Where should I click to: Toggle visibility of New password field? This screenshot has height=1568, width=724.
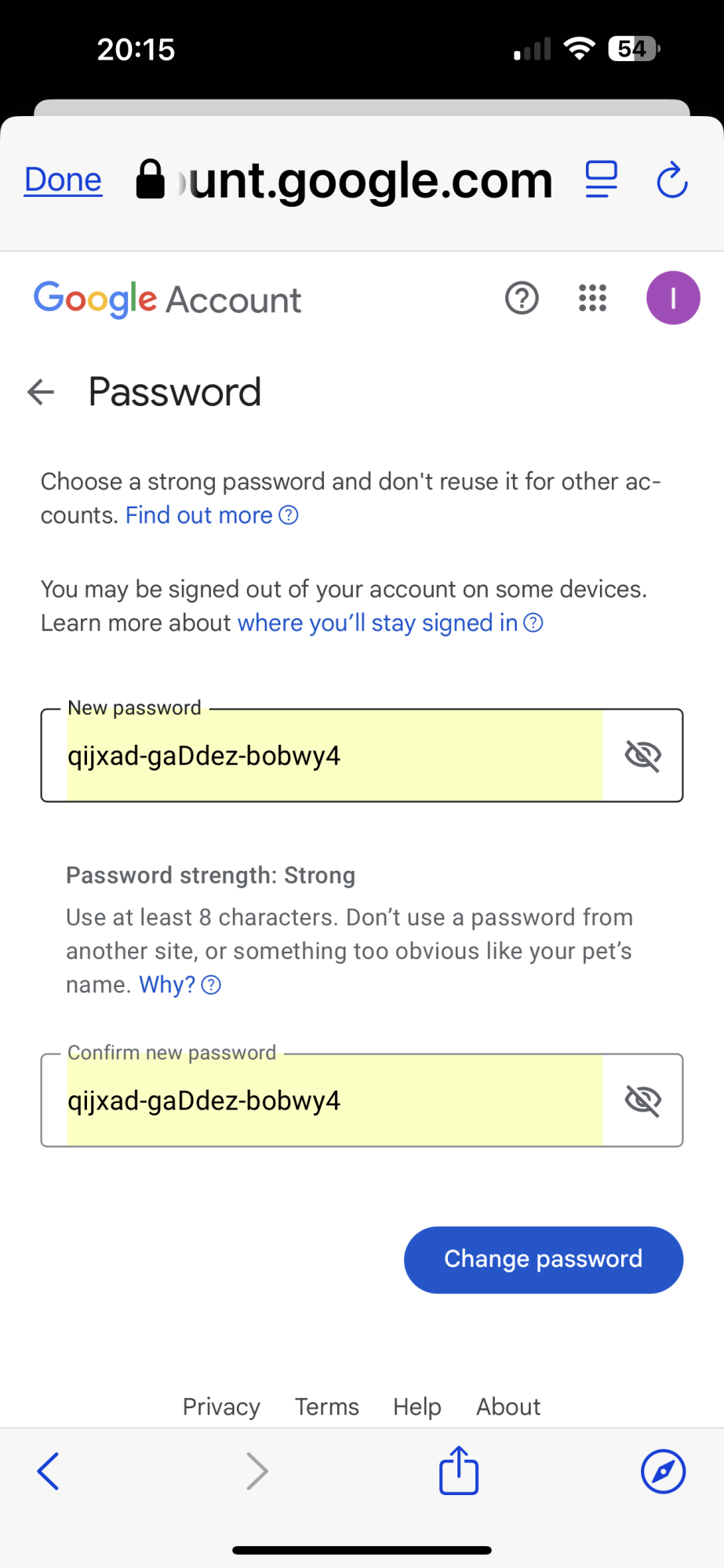[x=642, y=756]
